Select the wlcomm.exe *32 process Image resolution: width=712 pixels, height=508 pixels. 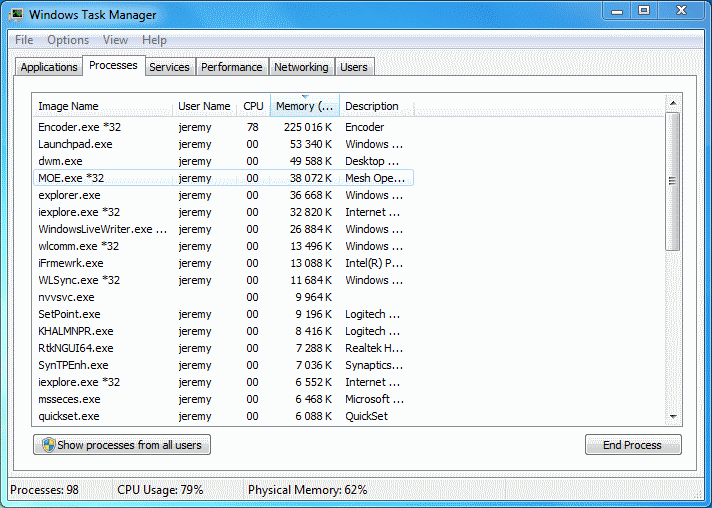pos(223,246)
